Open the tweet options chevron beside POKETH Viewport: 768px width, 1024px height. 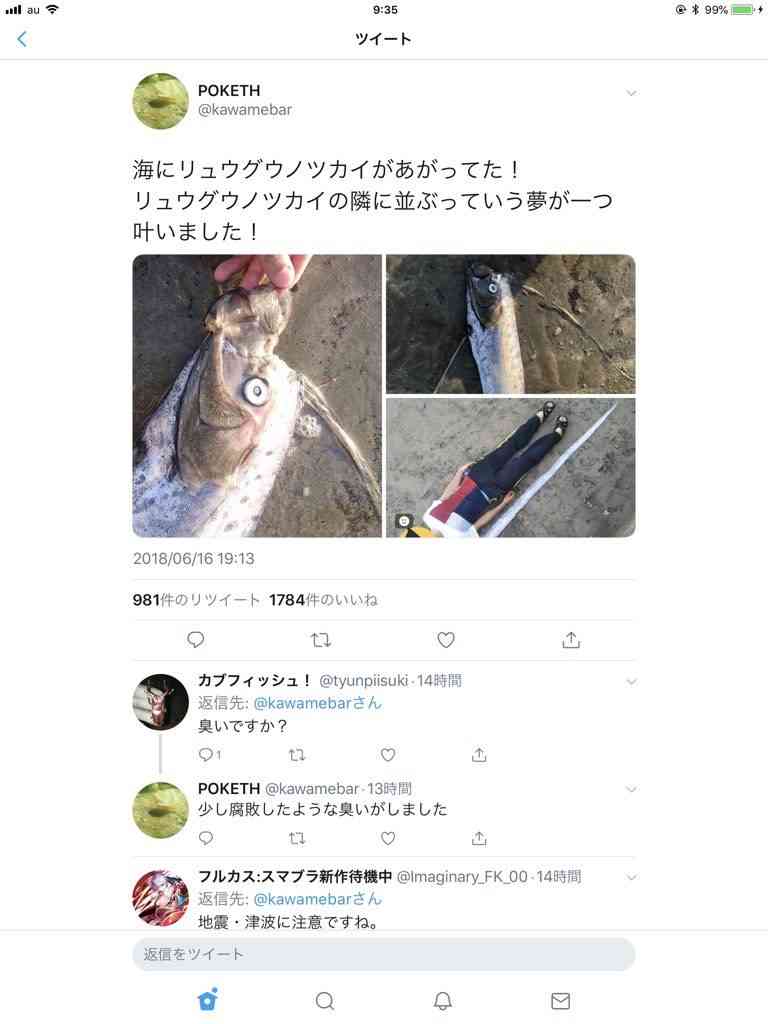coord(632,93)
